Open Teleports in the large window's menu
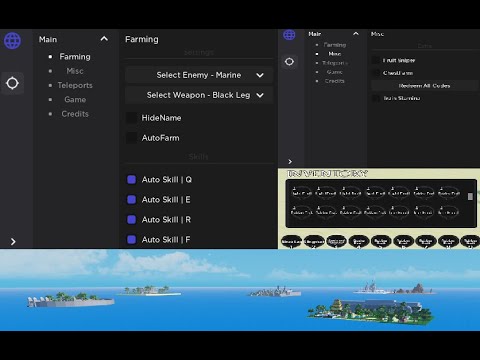 point(75,85)
